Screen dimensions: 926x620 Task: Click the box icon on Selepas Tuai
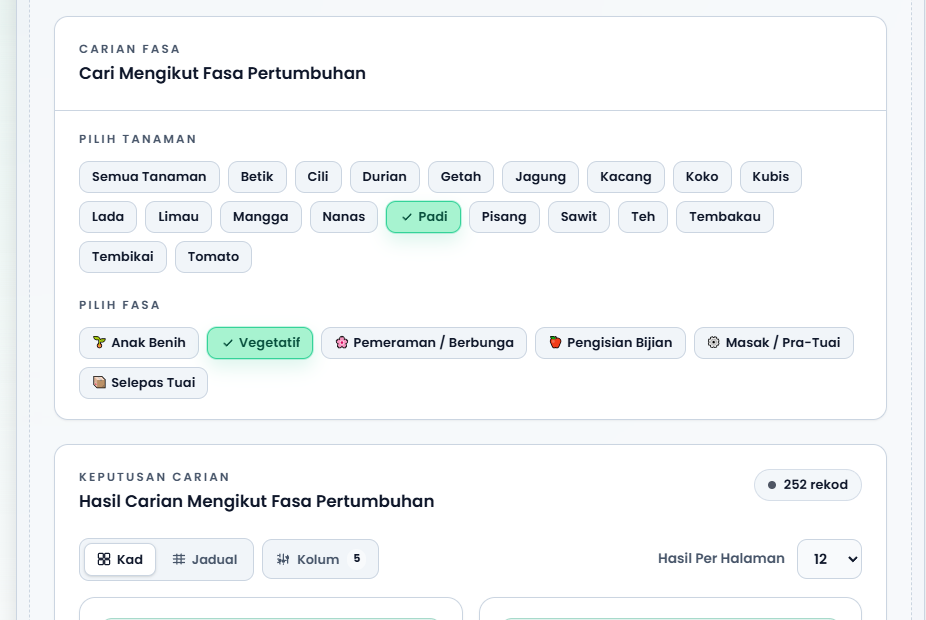99,383
